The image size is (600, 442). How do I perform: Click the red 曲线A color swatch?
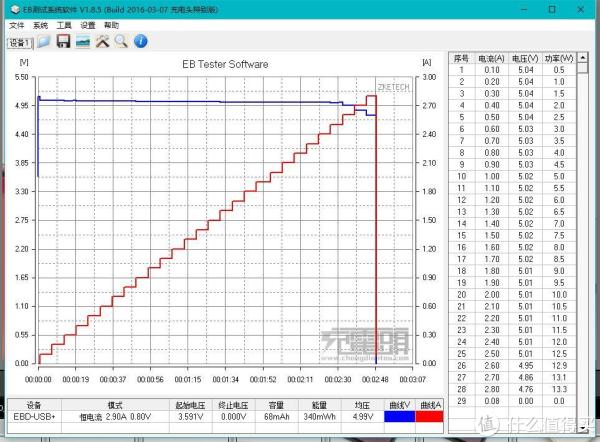pyautogui.click(x=429, y=416)
